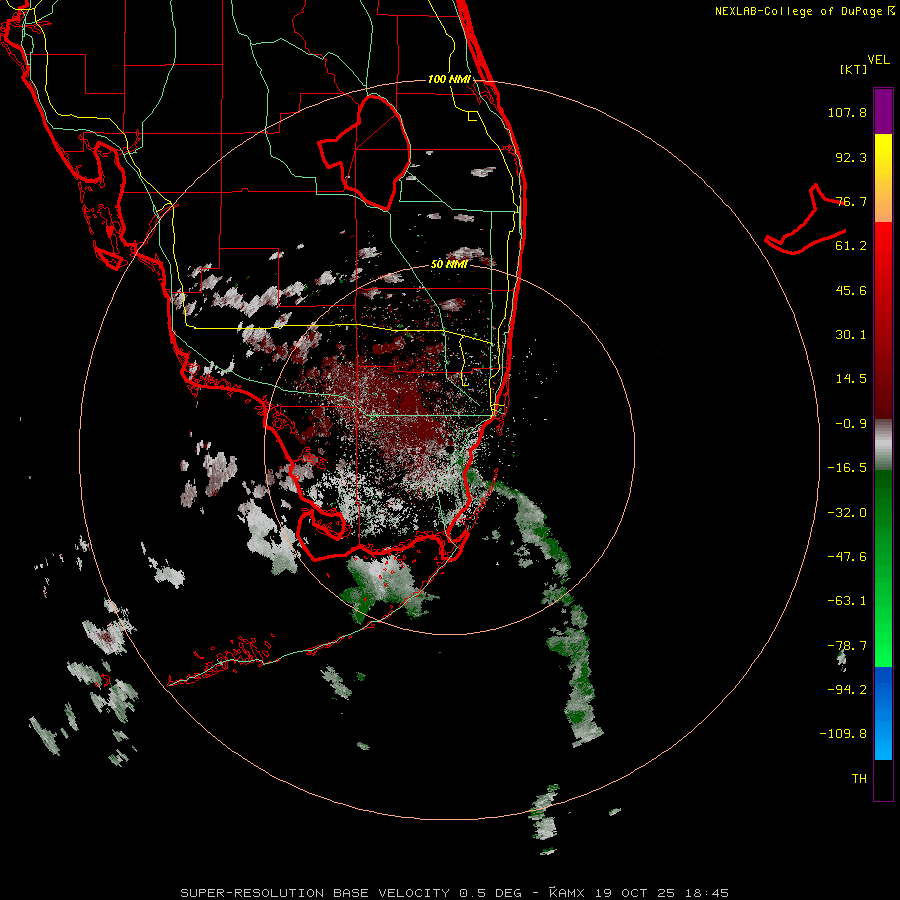Click the 14.5 velocity scale value
900x900 pixels.
pyautogui.click(x=851, y=379)
